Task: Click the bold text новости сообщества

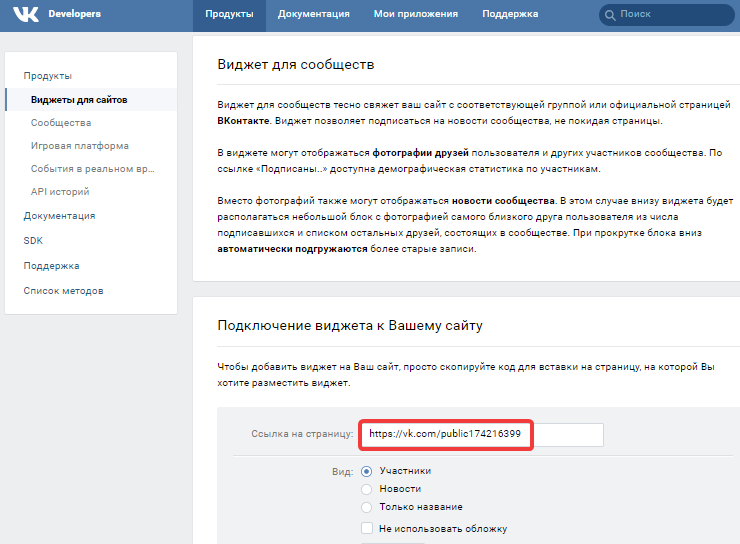Action: (503, 201)
